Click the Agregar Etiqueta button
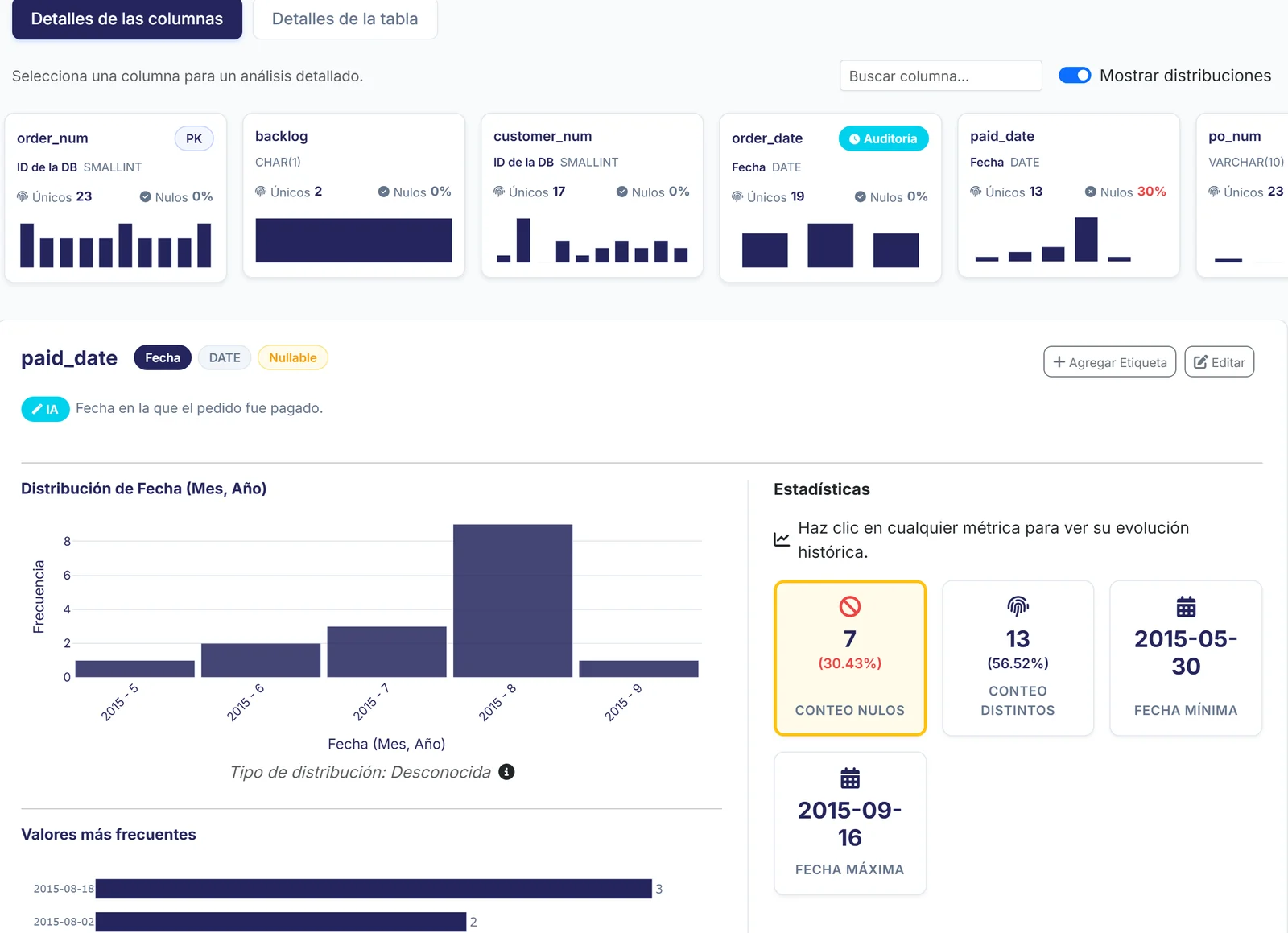Viewport: 1288px width, 933px height. [x=1109, y=362]
